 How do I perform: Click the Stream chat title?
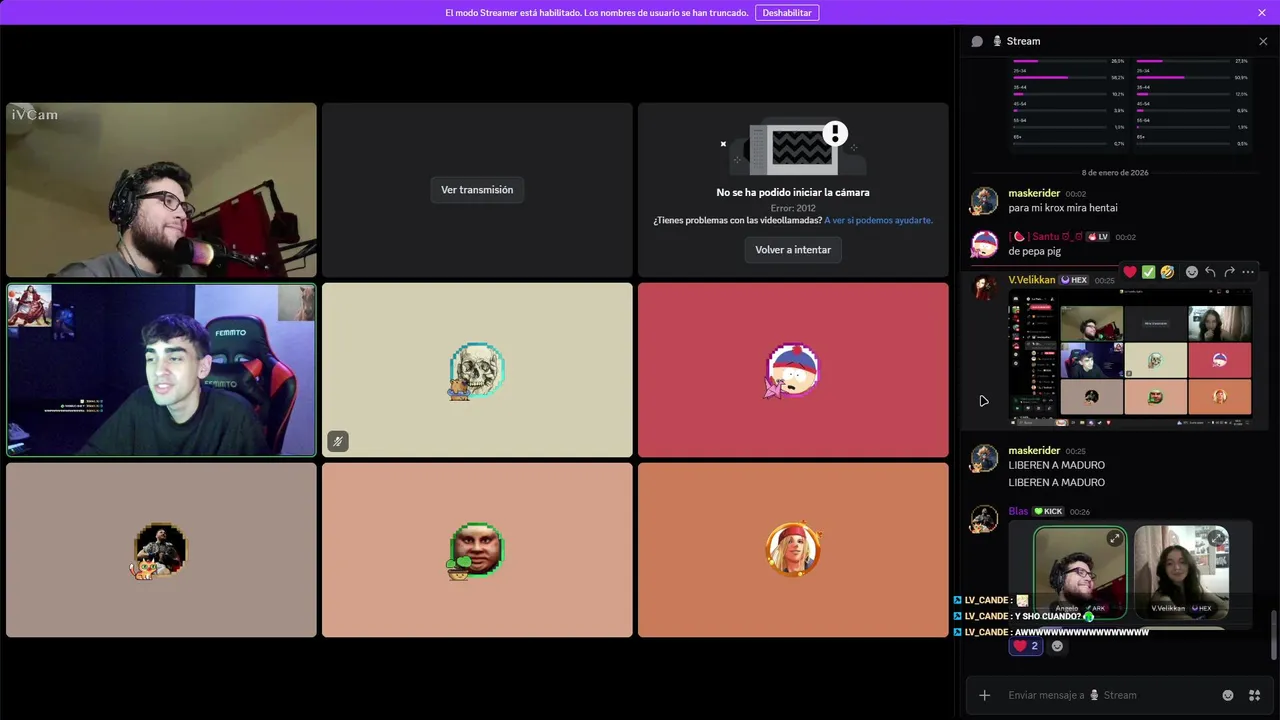click(x=1023, y=41)
